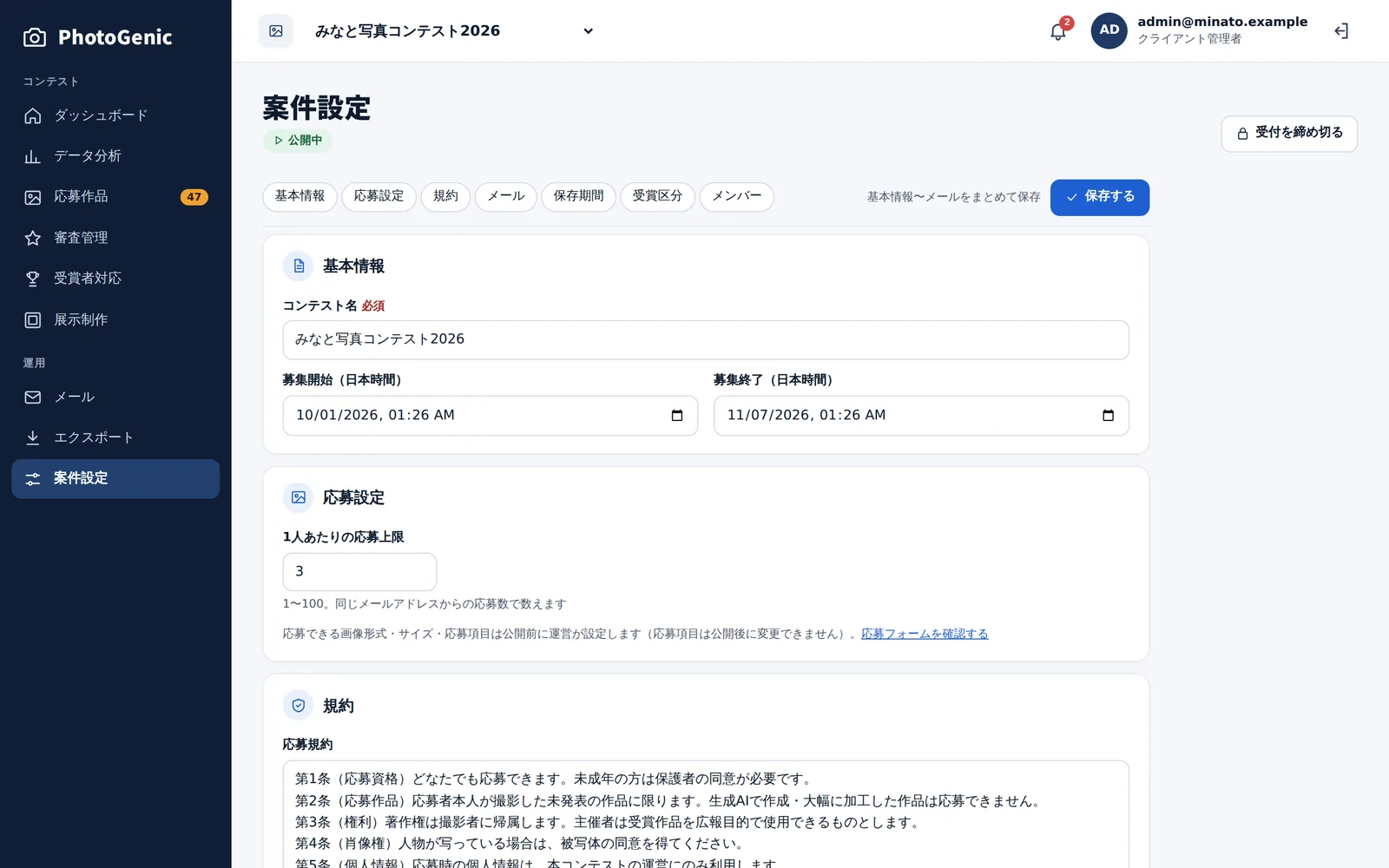The height and width of the screenshot is (868, 1389).
Task: Click the 応募設定 section image icon
Action: (299, 497)
